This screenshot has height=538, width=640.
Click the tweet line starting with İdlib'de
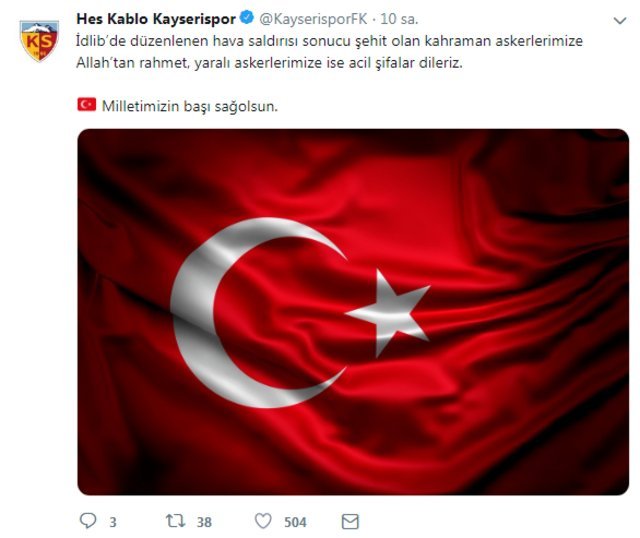[x=329, y=41]
